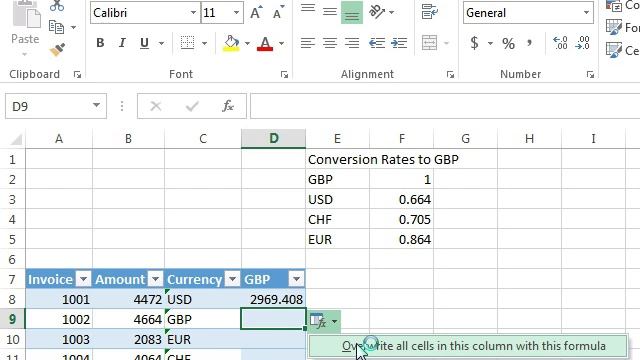
Task: Align text right icon
Action: 352,43
